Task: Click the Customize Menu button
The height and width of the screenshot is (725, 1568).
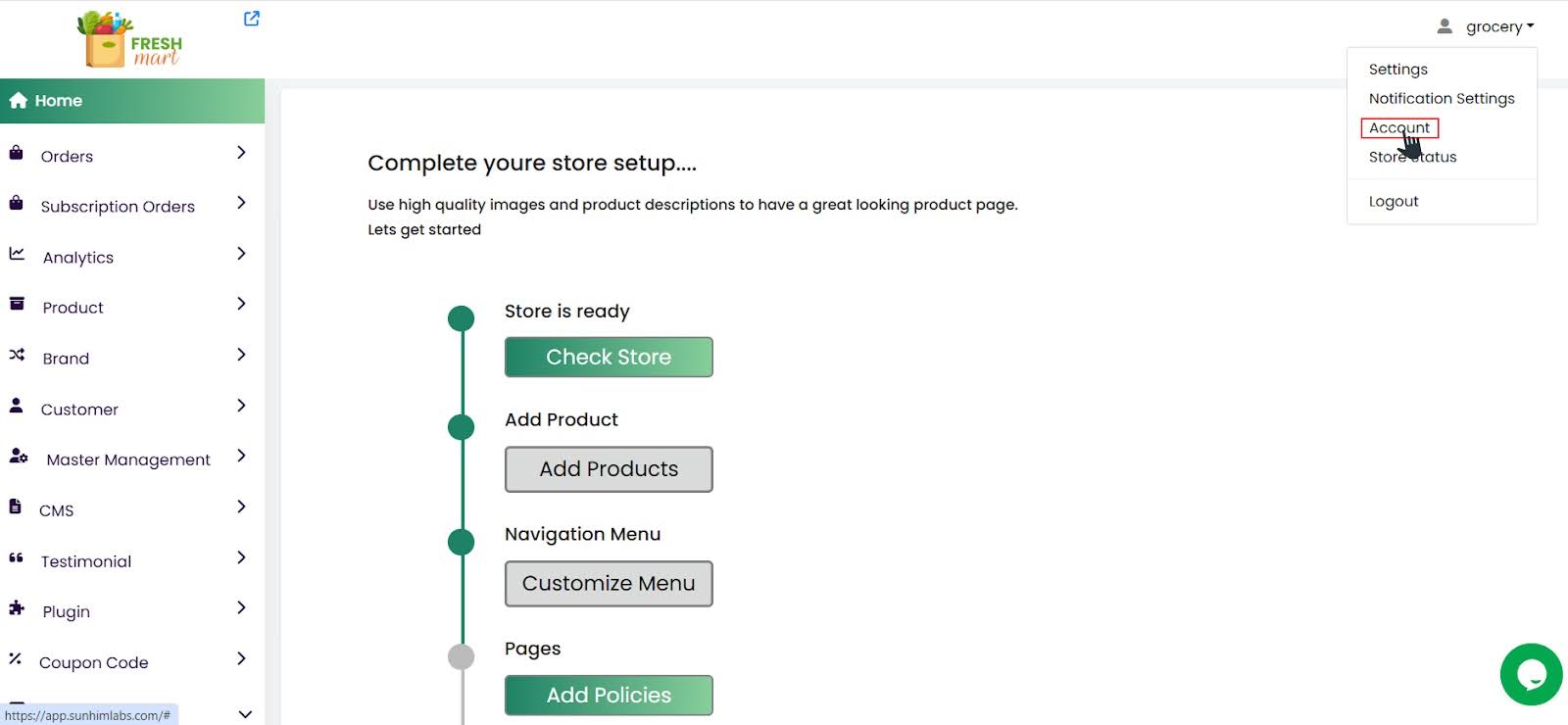Action: tap(609, 584)
